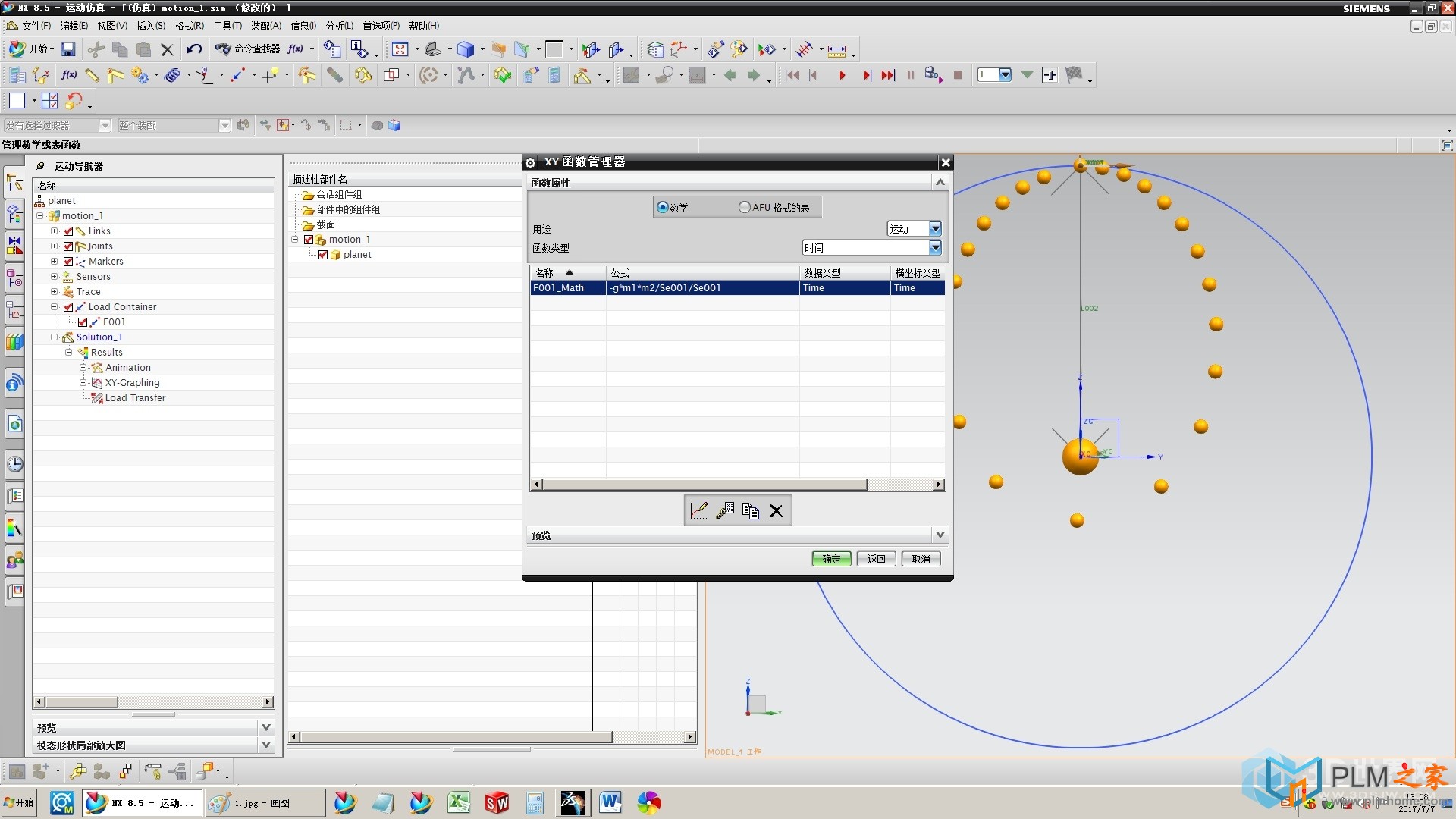Click the motion navigator horizontal scrollbar
The image size is (1456, 819).
point(81,702)
